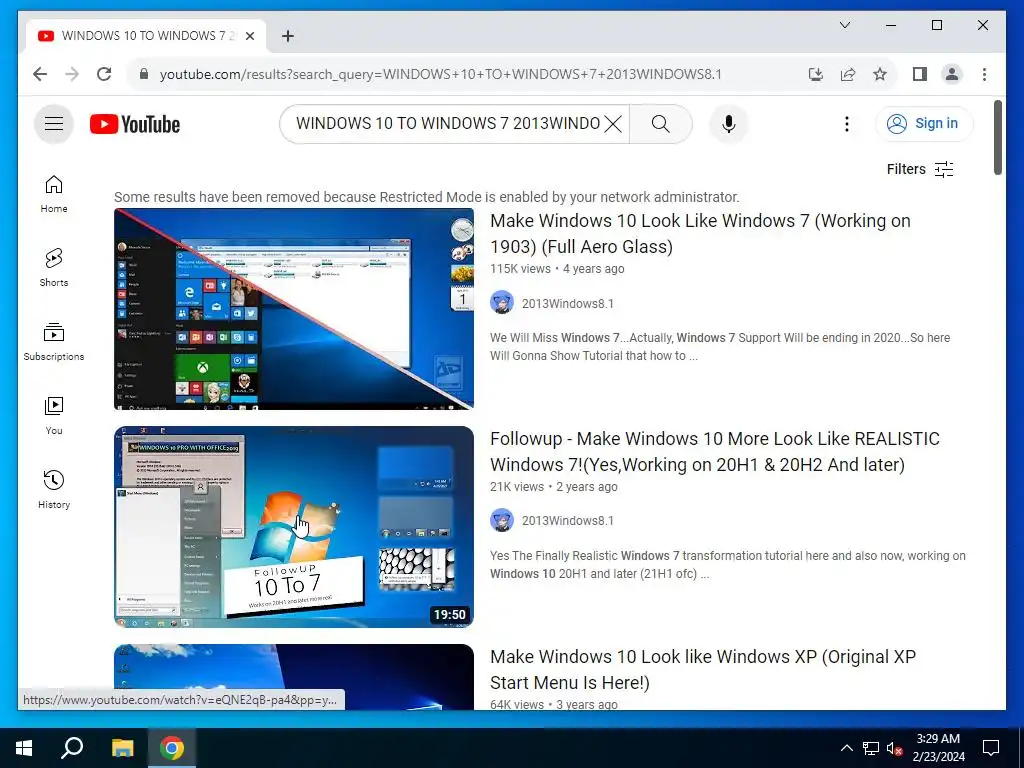Start voice search with the microphone

click(x=728, y=124)
